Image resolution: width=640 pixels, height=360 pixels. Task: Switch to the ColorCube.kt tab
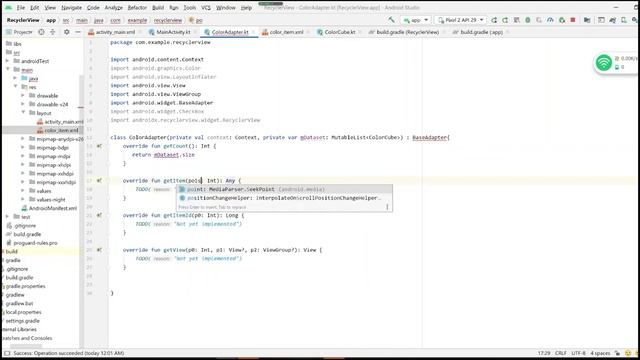[336, 32]
